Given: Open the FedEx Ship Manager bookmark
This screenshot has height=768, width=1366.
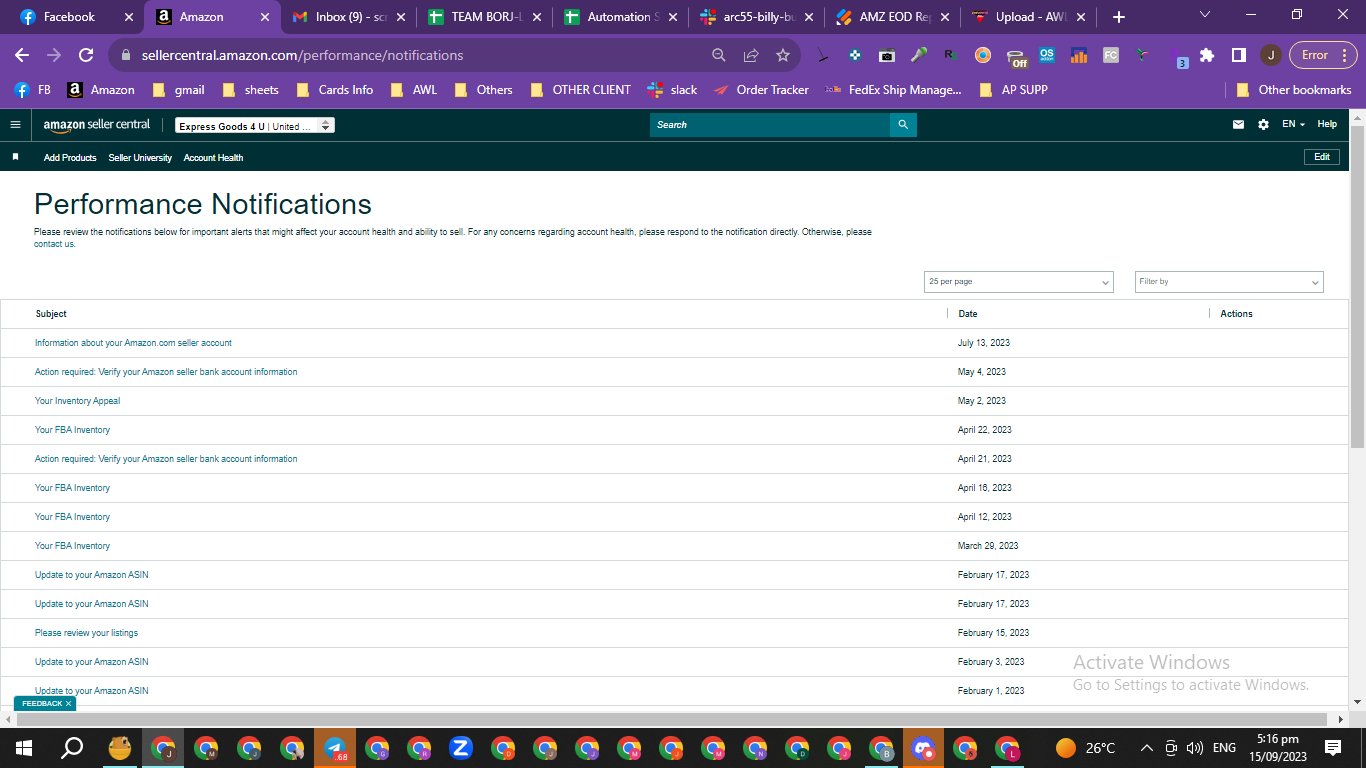Looking at the screenshot, I should 894,90.
